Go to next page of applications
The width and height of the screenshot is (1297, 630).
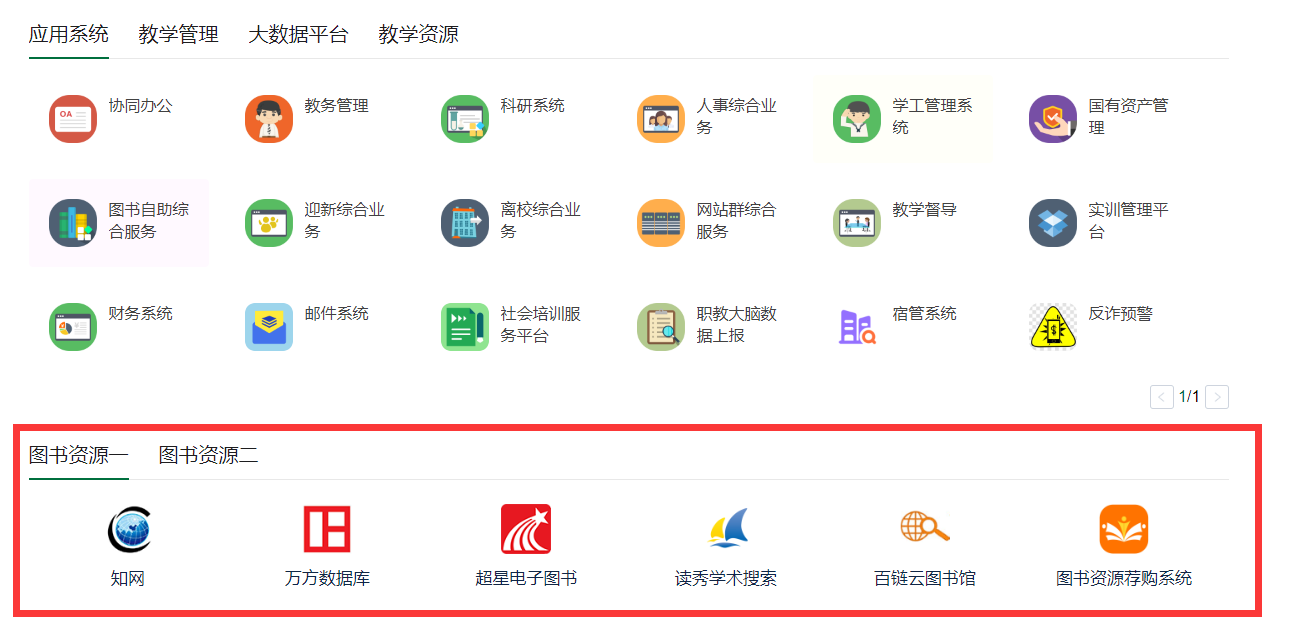(1217, 397)
